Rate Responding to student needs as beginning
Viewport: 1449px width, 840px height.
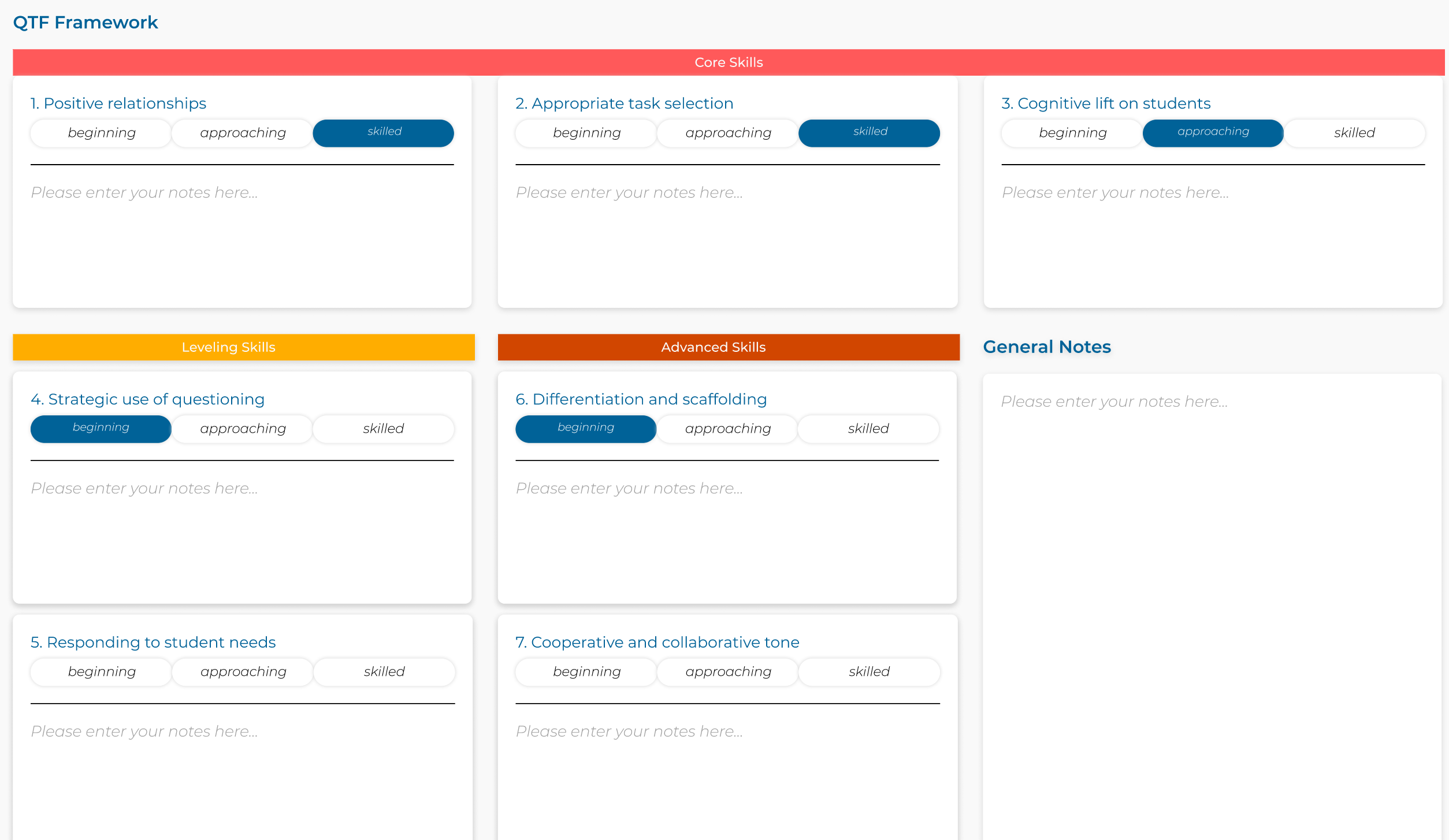101,672
